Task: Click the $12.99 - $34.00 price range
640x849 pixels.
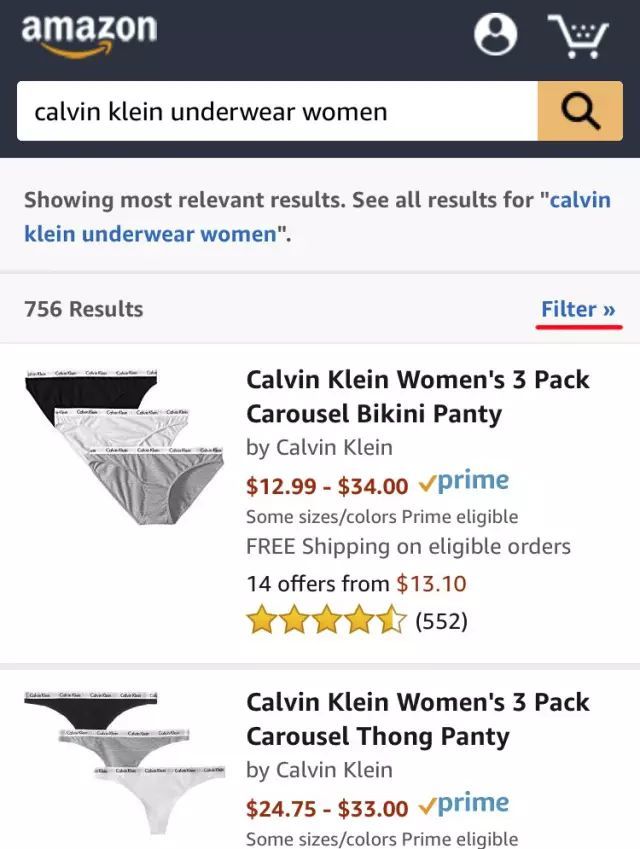Action: tap(327, 486)
